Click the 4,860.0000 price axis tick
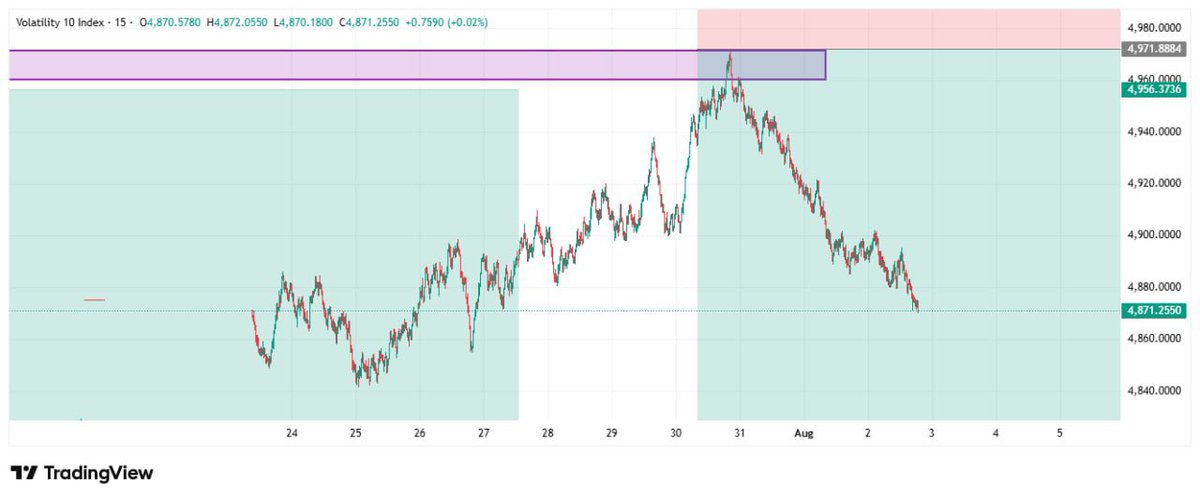Image resolution: width=1200 pixels, height=500 pixels. pyautogui.click(x=1155, y=339)
